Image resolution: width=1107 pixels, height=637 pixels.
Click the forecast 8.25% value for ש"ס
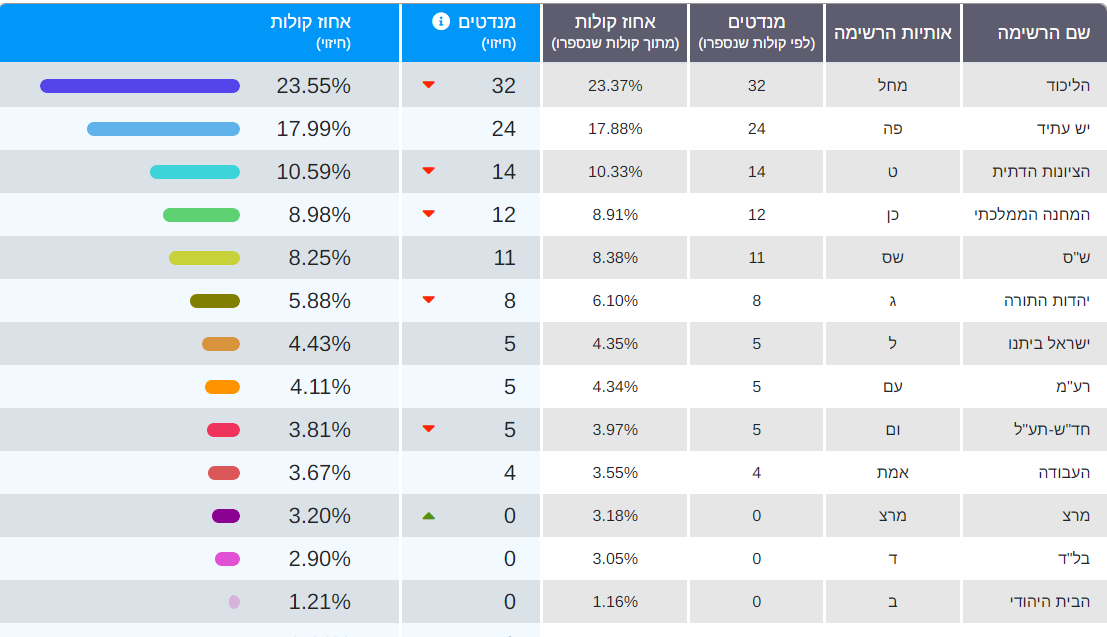tap(313, 258)
